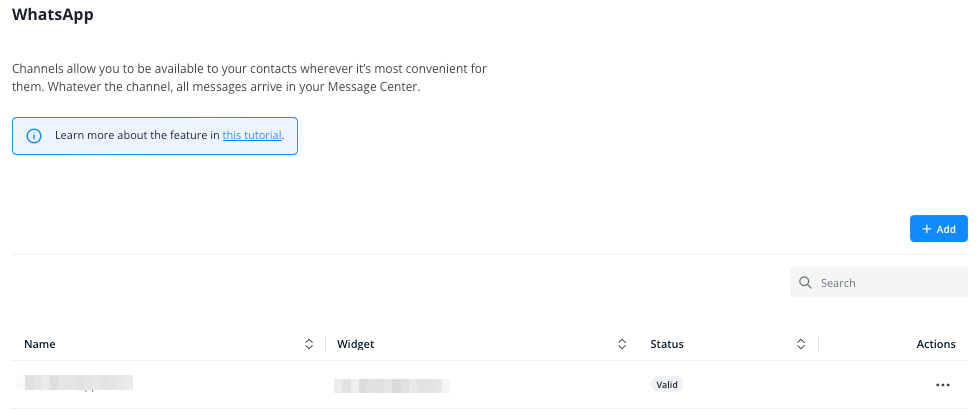Click the info circle icon in the banner
This screenshot has height=412, width=976.
(x=34, y=136)
